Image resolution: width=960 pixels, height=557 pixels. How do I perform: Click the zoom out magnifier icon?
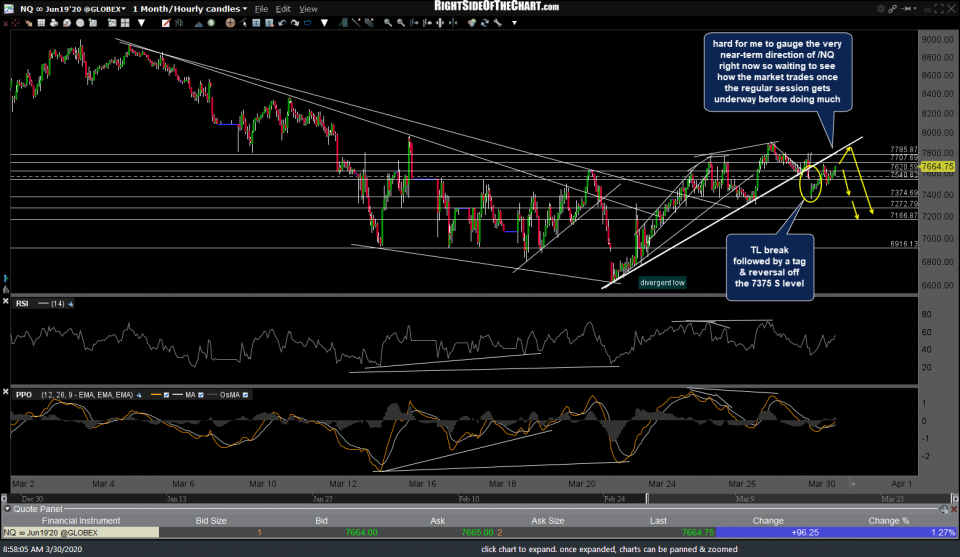point(401,23)
